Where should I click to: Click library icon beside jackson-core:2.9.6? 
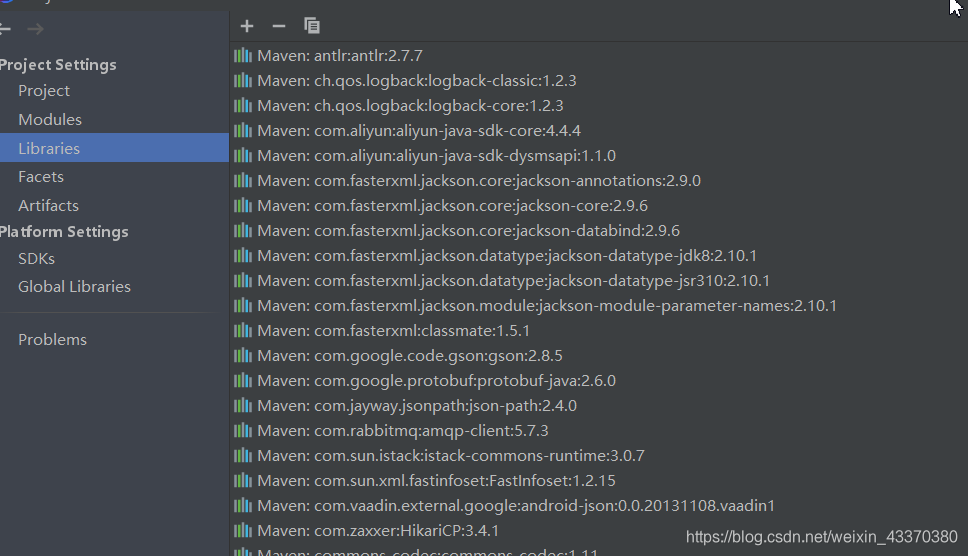coord(243,205)
